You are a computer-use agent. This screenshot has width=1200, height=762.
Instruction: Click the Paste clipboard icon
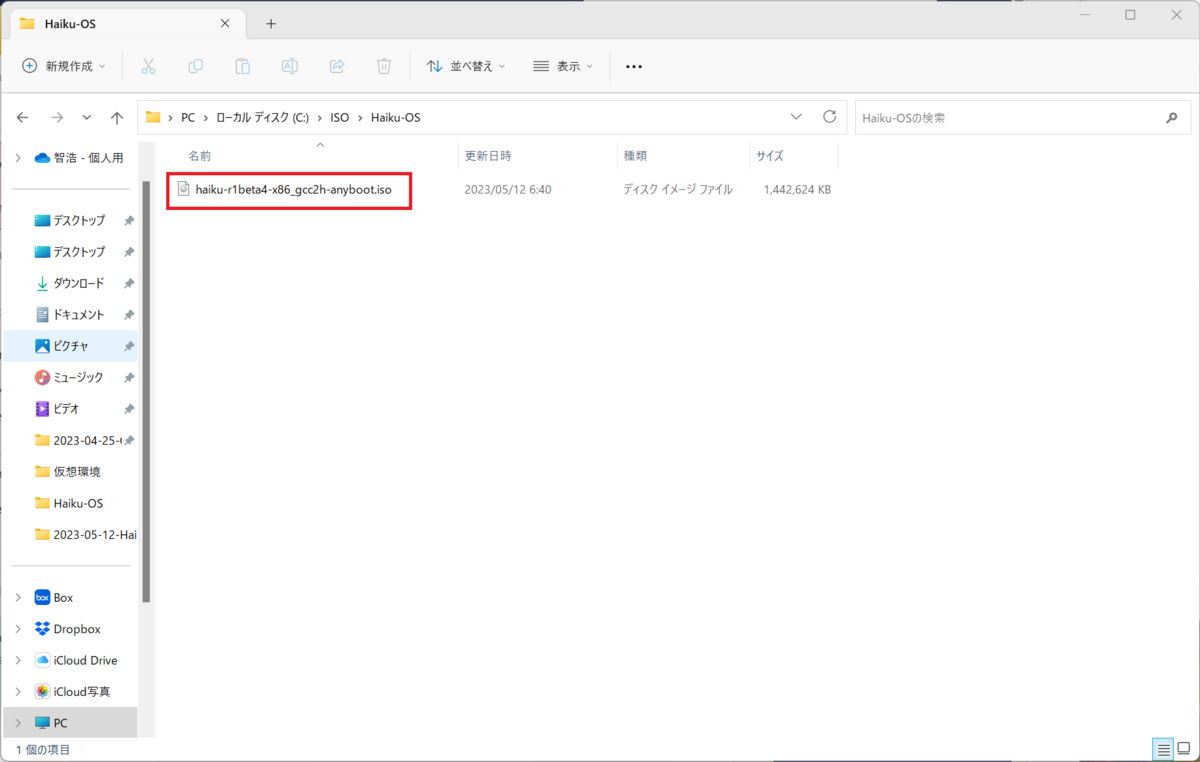pyautogui.click(x=242, y=66)
